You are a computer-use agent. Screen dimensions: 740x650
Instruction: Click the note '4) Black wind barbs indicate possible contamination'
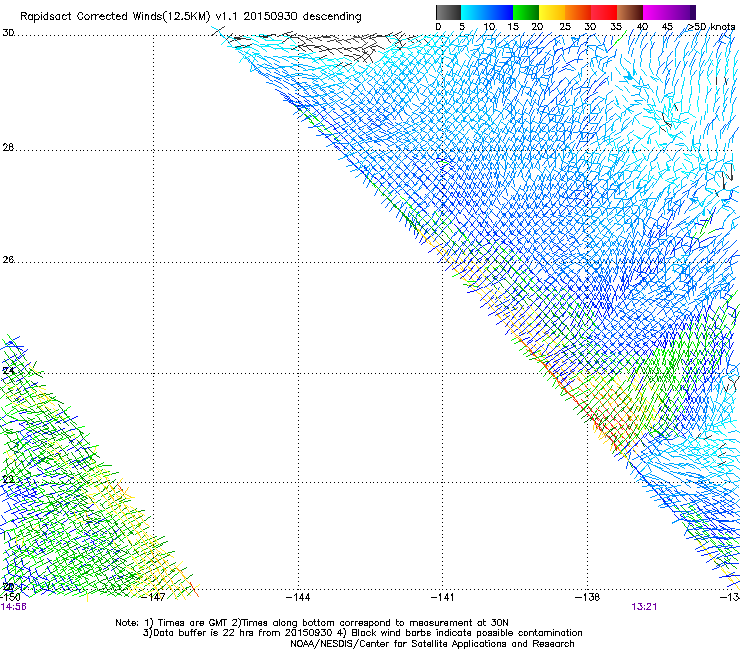tap(460, 633)
